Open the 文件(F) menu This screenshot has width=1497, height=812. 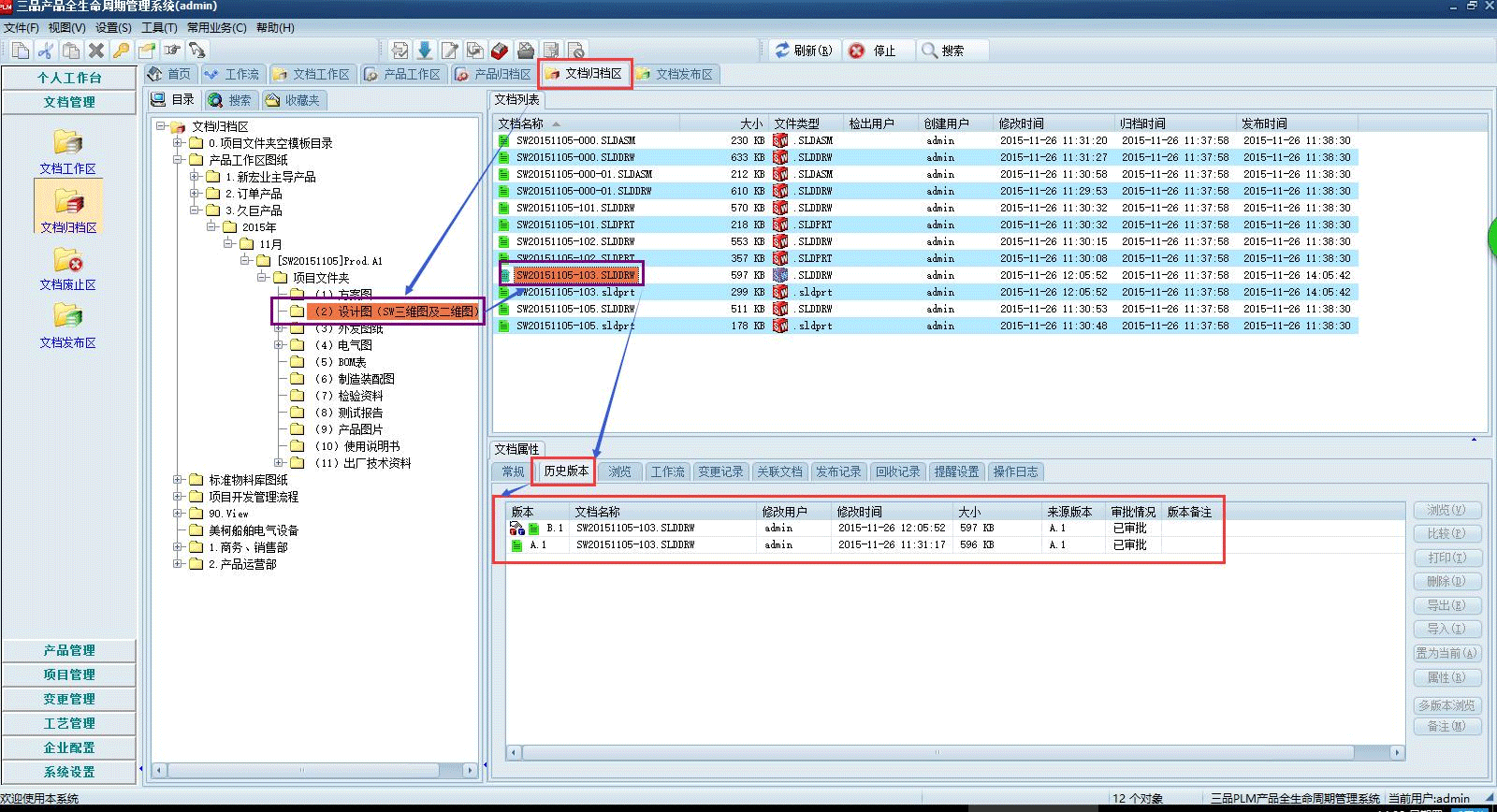tap(21, 28)
